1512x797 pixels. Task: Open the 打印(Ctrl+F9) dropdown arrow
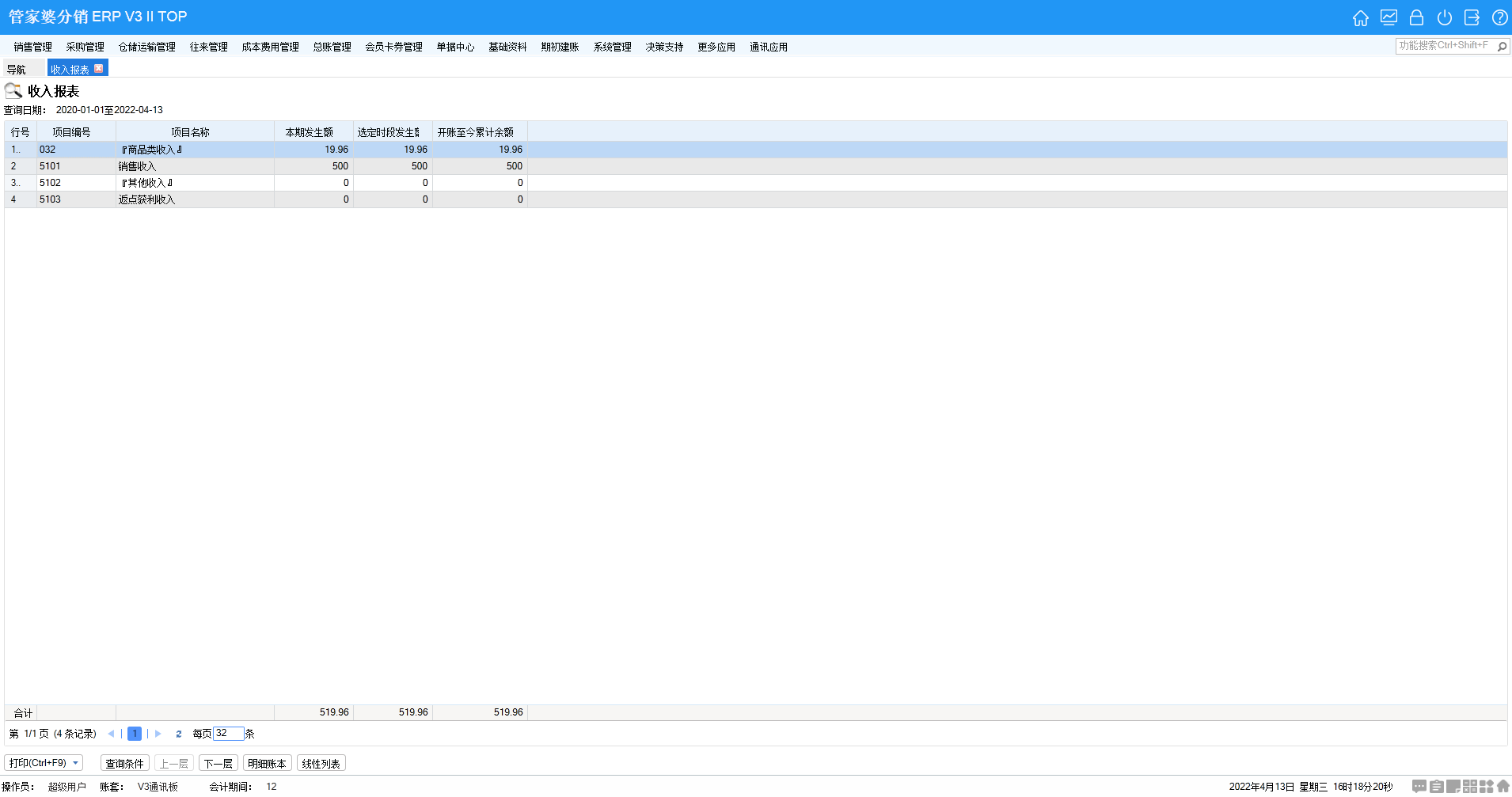click(x=76, y=763)
